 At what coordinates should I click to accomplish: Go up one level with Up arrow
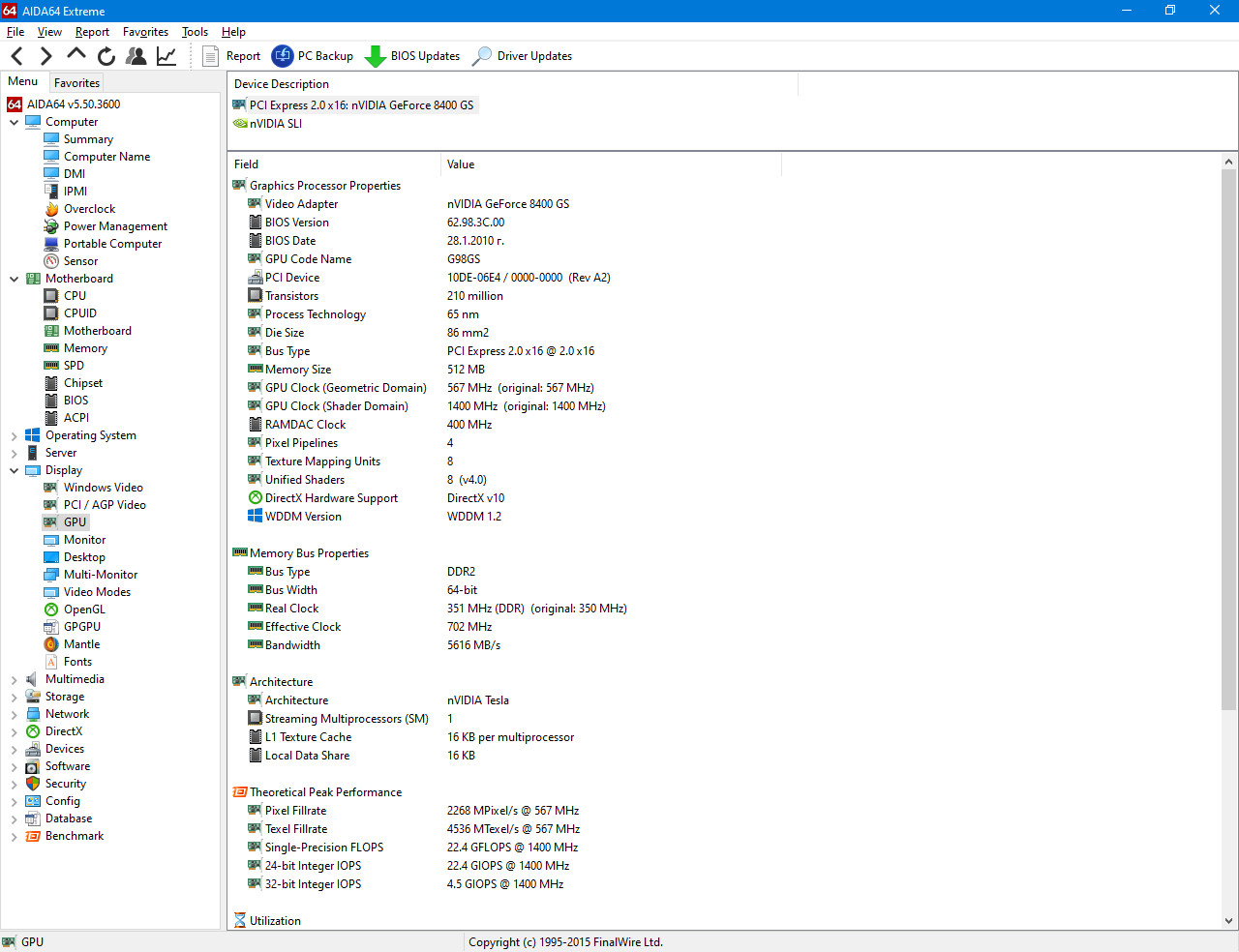click(x=76, y=55)
